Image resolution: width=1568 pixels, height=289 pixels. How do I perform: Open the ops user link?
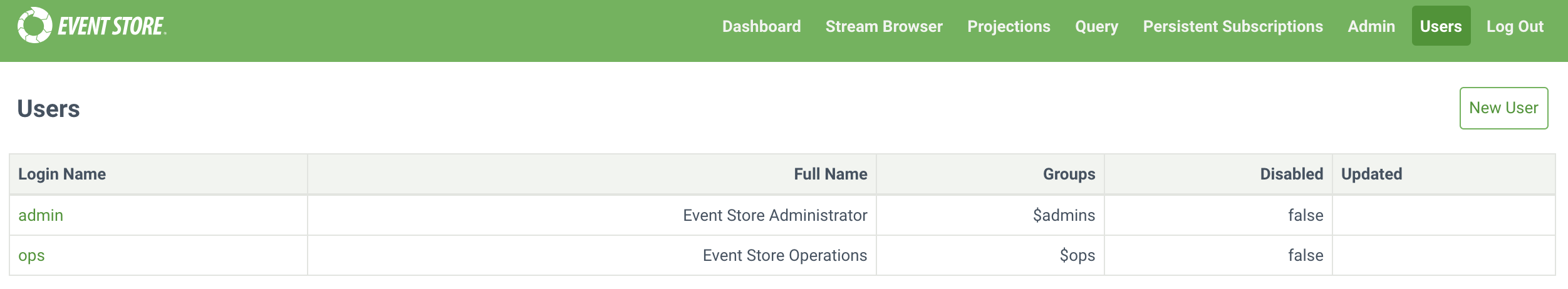(x=31, y=255)
